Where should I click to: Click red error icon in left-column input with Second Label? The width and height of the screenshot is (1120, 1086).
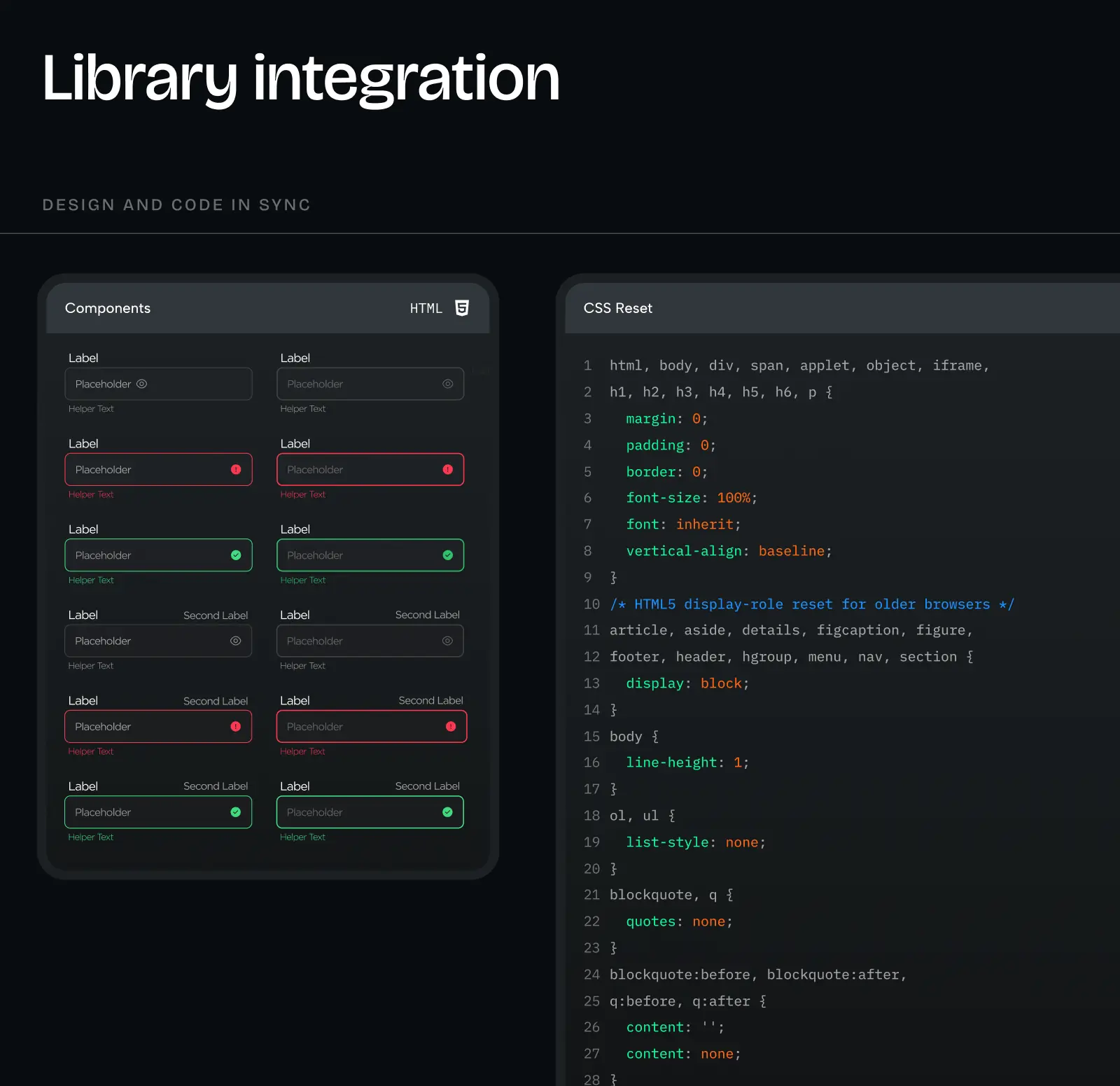coord(236,726)
